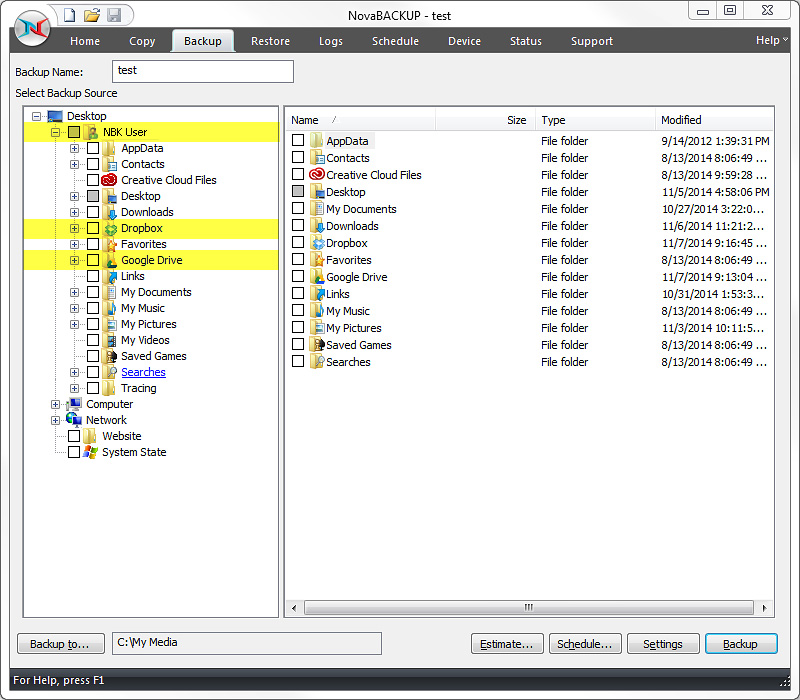Open the Logs tab

pos(331,41)
